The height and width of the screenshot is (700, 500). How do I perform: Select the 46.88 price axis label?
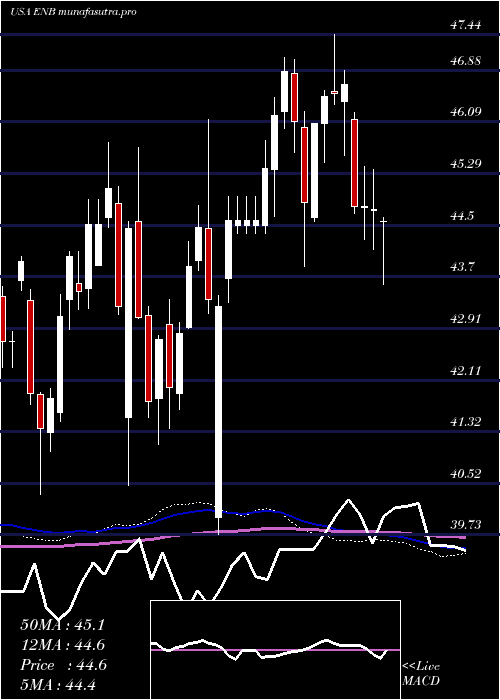[465, 60]
